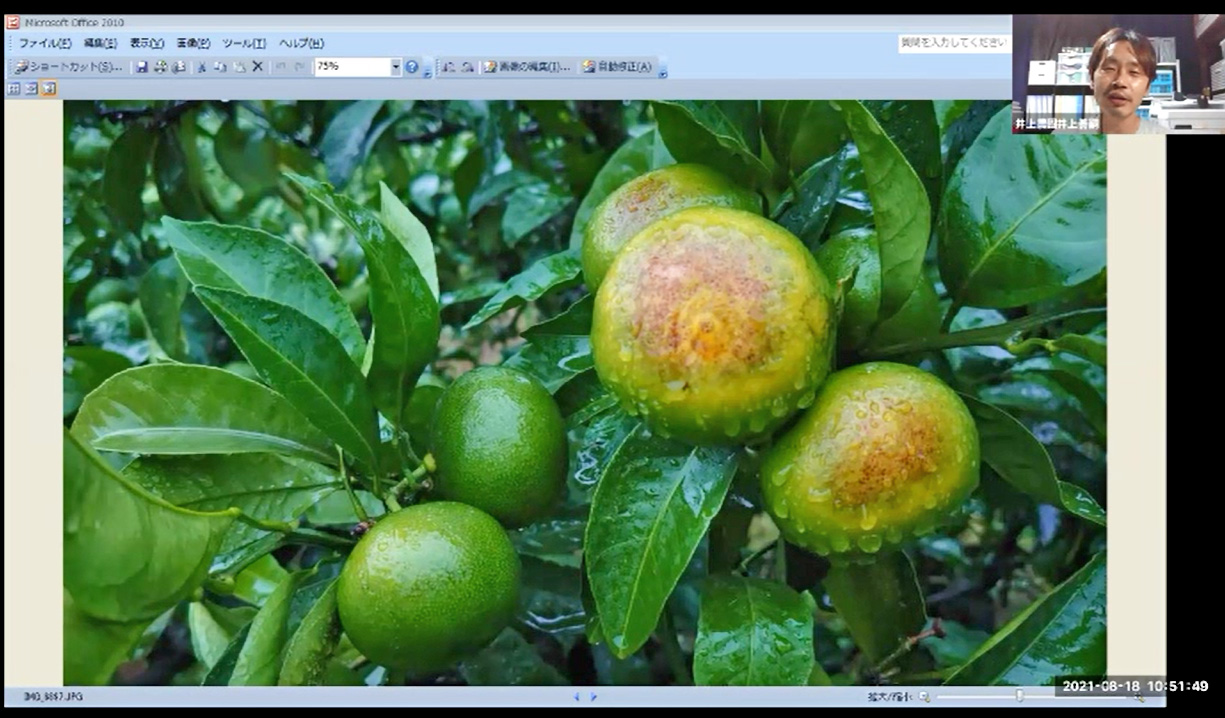Screen dimensions: 1225x718
Task: Click the speaker's webcam video thumbnail
Action: tap(1118, 74)
